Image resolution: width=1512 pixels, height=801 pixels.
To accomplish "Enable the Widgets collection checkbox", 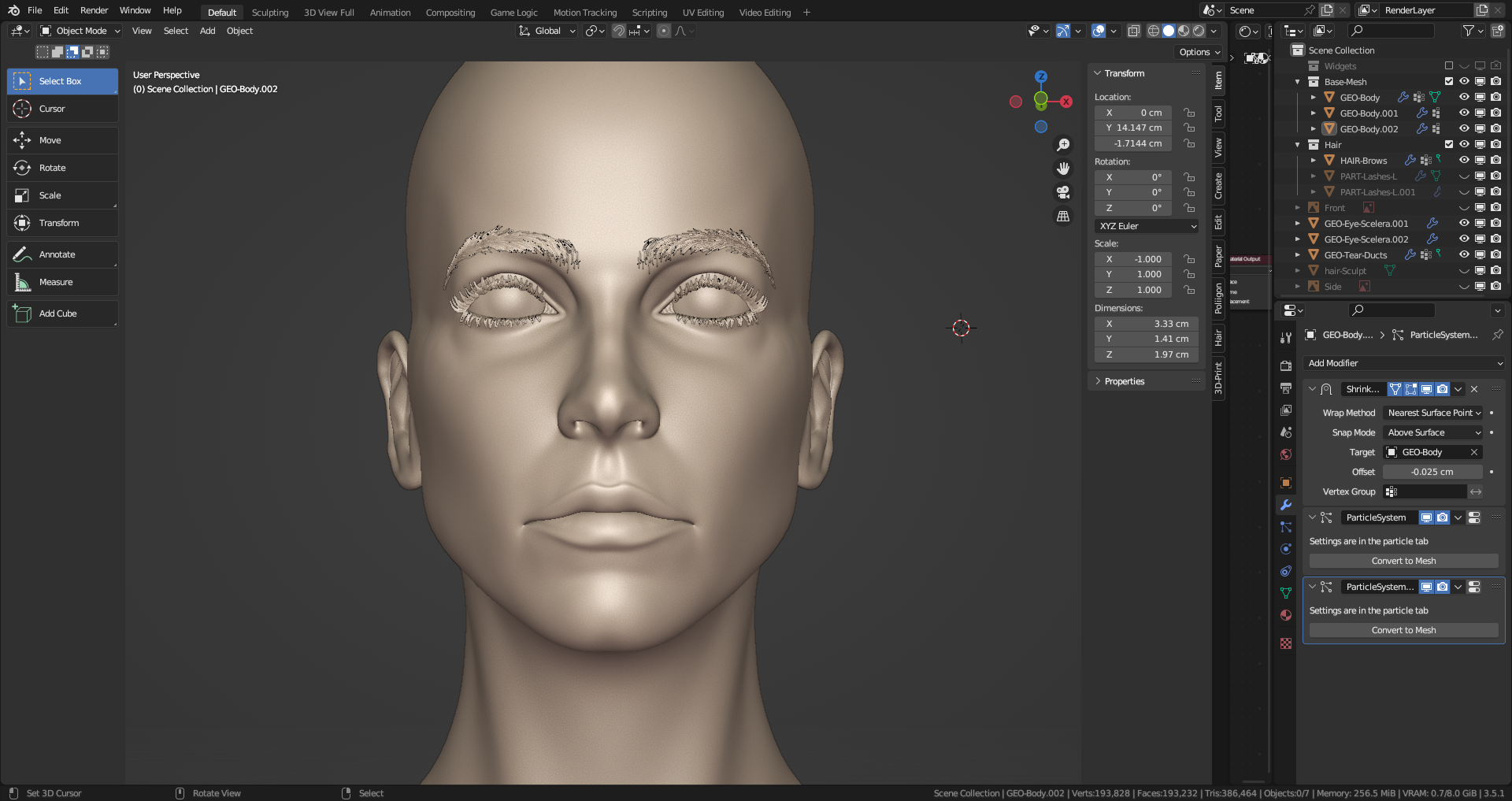I will [1449, 65].
